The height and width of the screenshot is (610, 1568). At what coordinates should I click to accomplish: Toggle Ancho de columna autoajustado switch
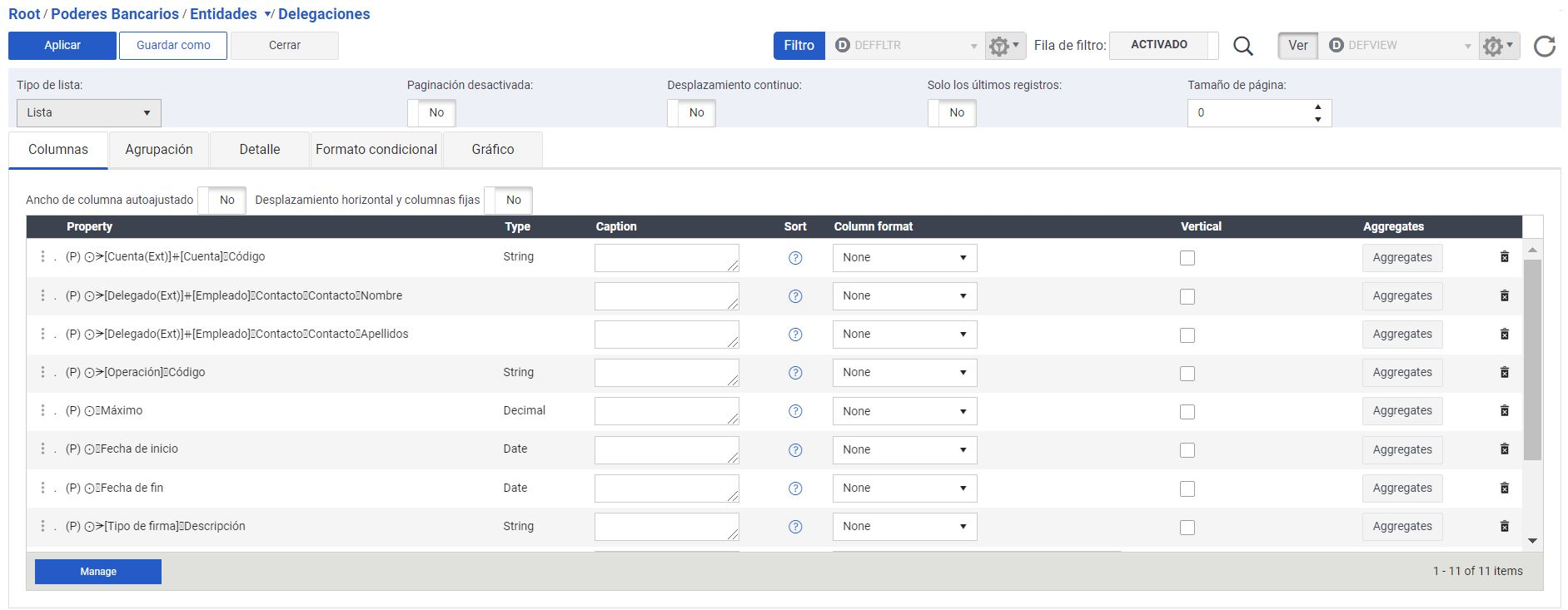[x=222, y=200]
